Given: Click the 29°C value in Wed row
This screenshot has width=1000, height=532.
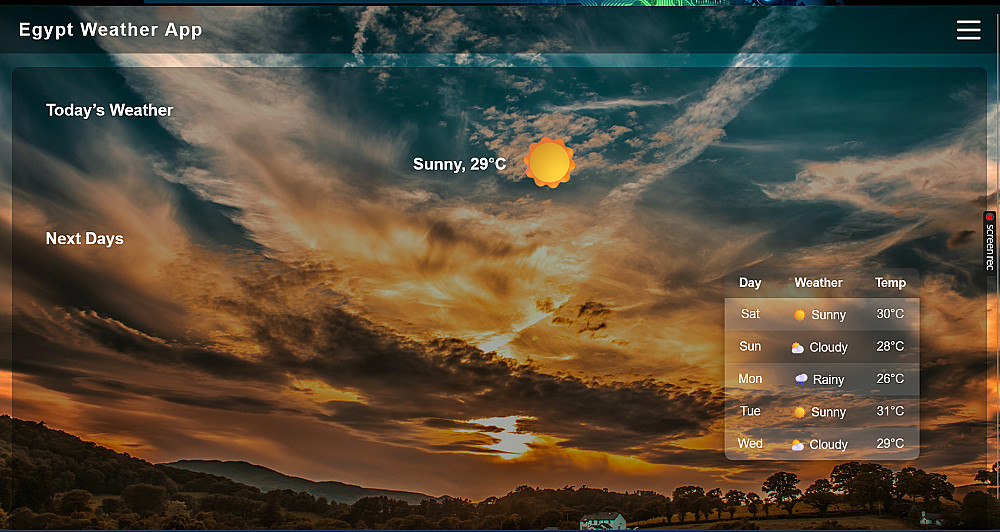Looking at the screenshot, I should coord(890,443).
